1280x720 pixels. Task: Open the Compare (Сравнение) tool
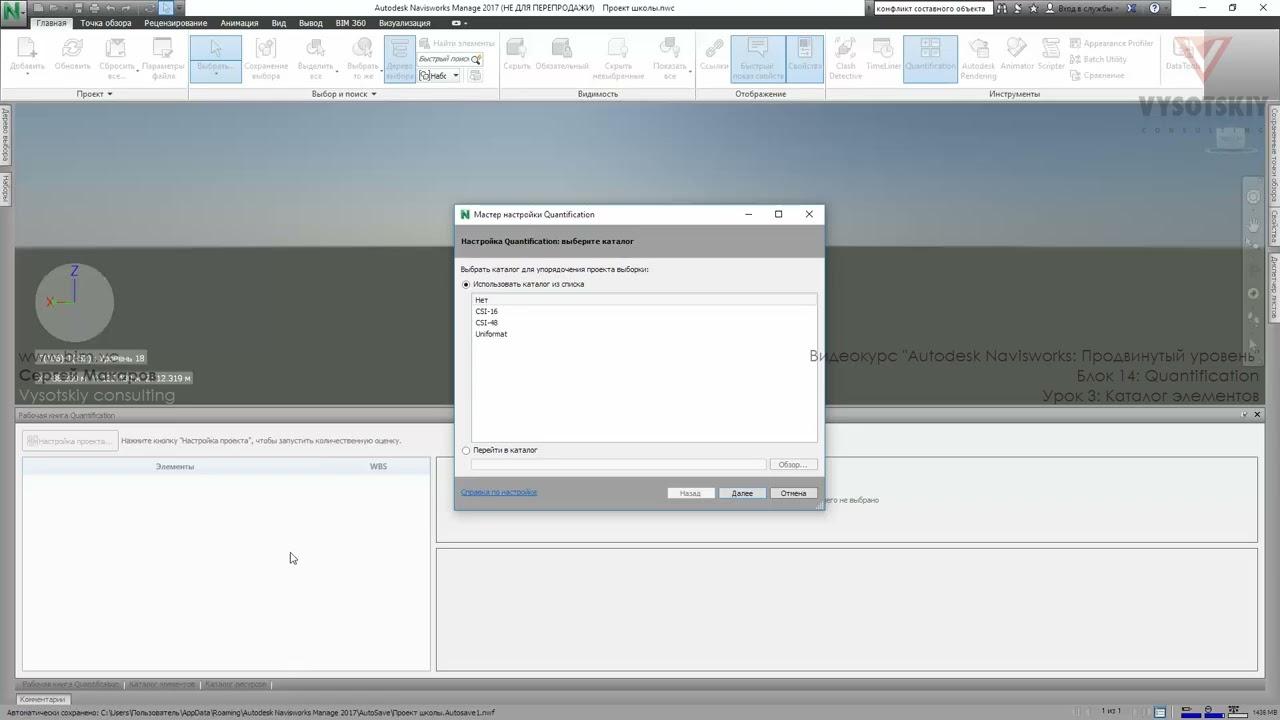[x=1097, y=75]
